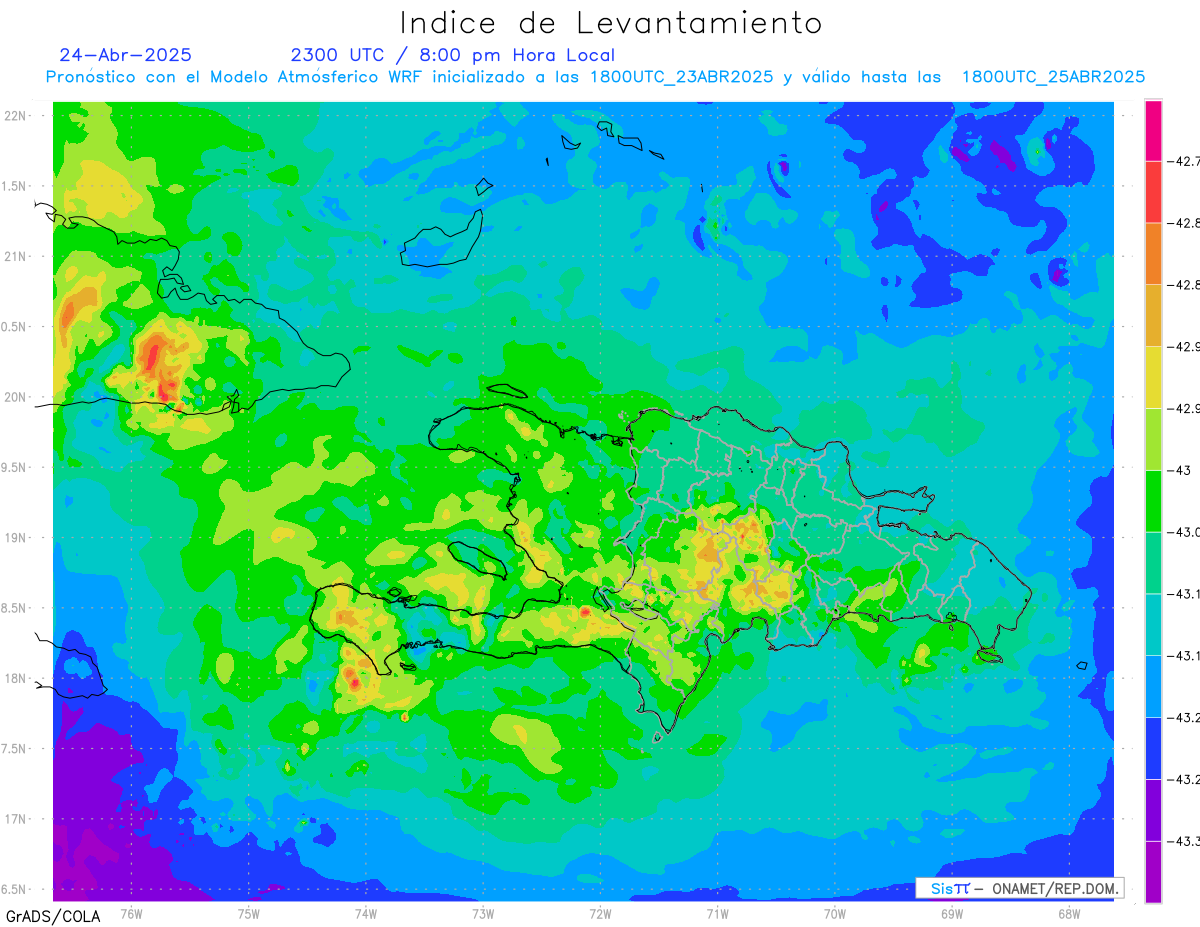The width and height of the screenshot is (1200, 927).
Task: Click "2300 UTC / 8:00 pm Hora Local"
Action: pos(453,56)
